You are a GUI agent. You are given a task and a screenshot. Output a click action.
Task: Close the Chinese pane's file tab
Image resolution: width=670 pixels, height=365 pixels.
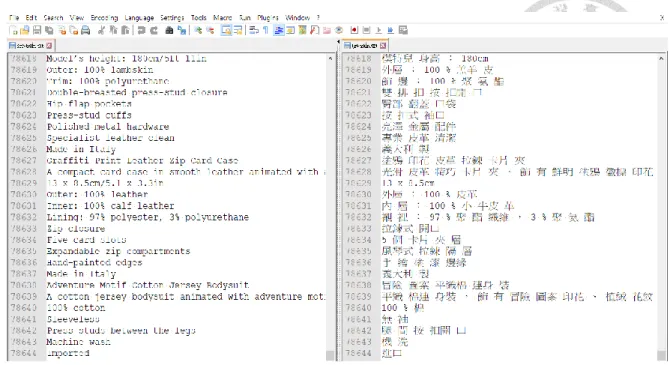coord(383,45)
